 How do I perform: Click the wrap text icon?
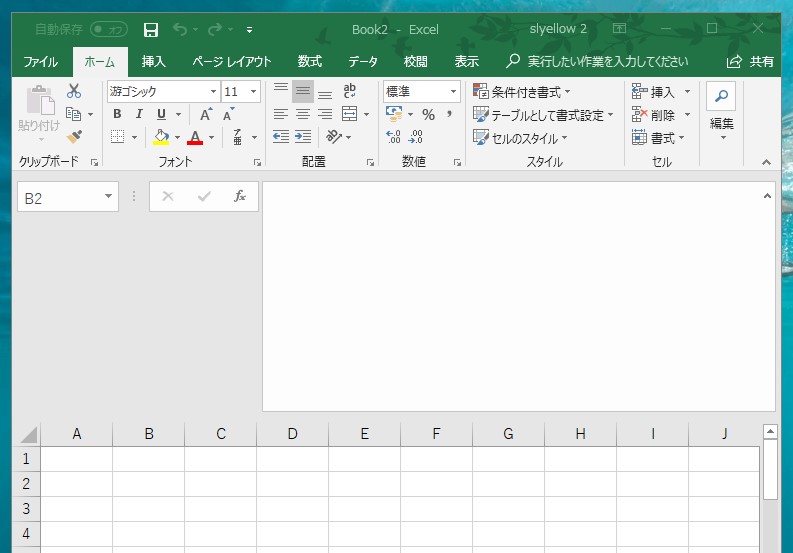pos(349,91)
